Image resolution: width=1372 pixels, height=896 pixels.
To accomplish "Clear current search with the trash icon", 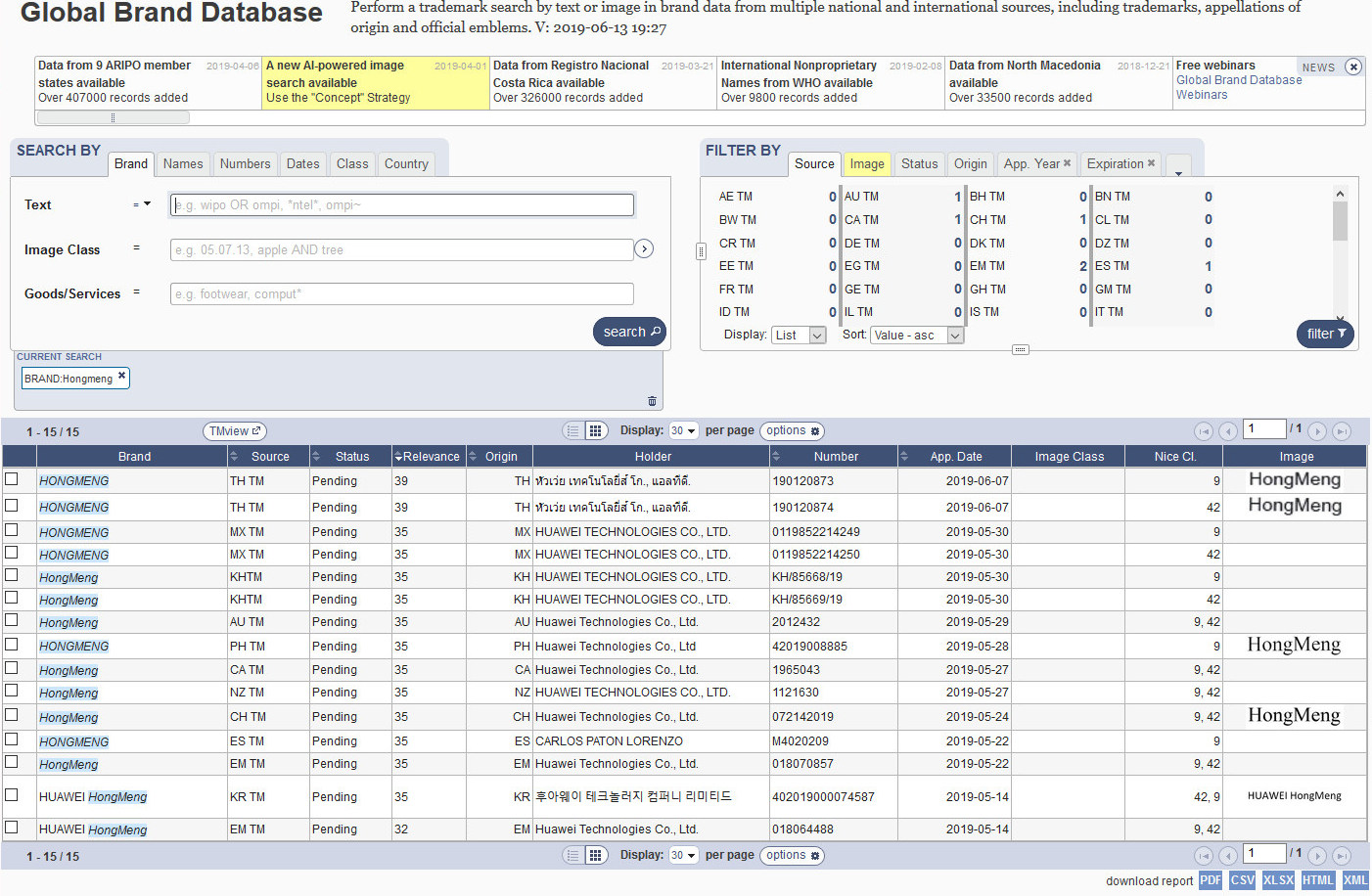I will click(652, 401).
